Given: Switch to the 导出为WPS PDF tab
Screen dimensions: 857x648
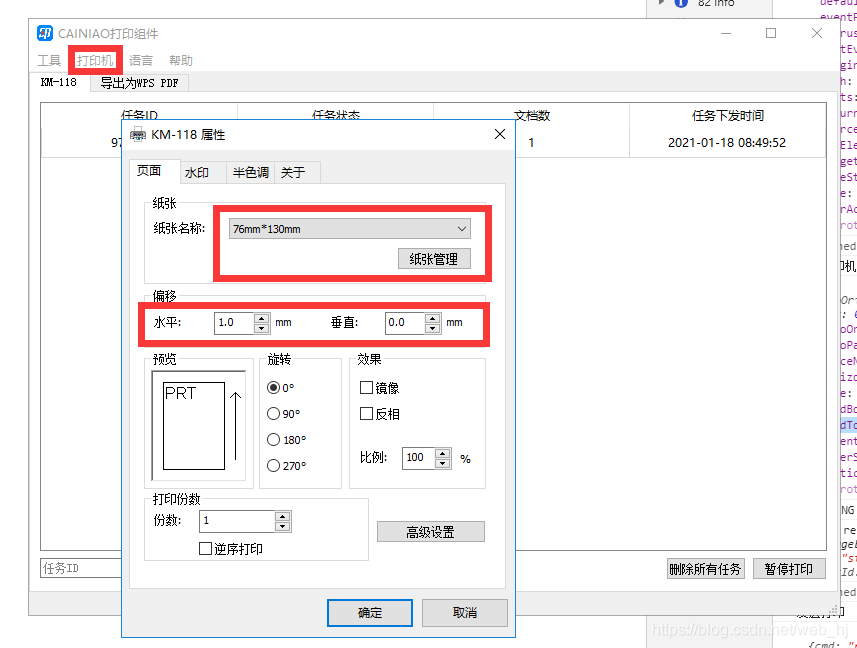Looking at the screenshot, I should 139,83.
